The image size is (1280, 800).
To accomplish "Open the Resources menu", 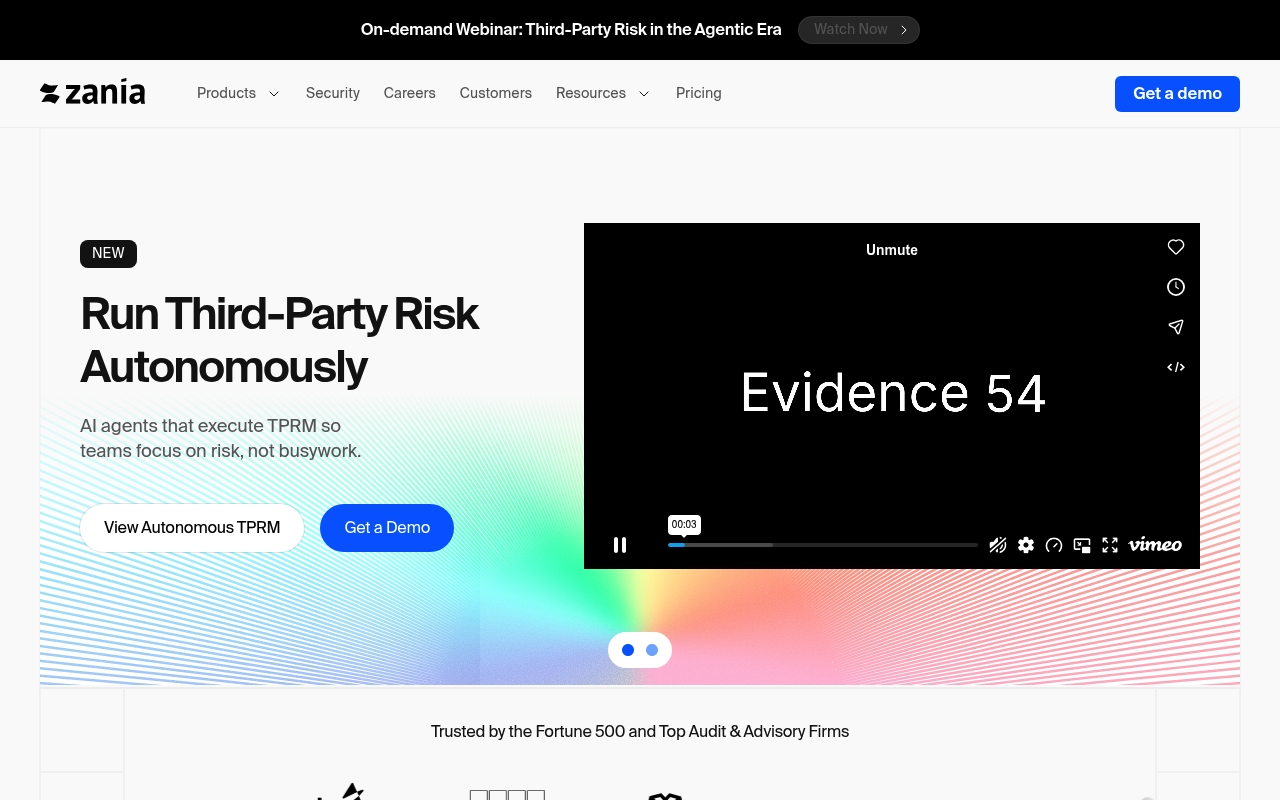I will [x=591, y=93].
